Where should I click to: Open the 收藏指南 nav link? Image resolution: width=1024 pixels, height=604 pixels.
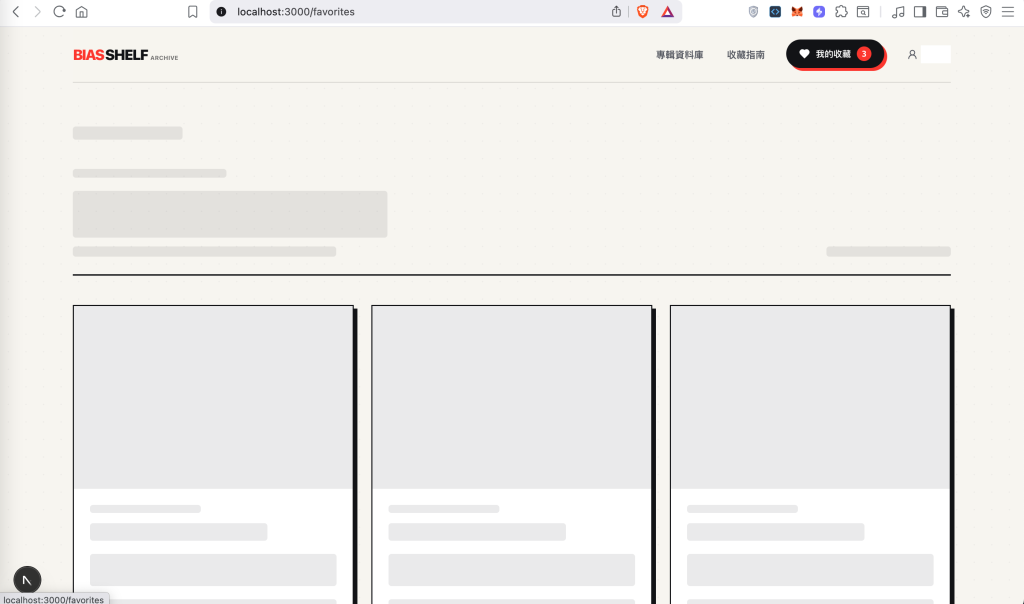[x=746, y=55]
